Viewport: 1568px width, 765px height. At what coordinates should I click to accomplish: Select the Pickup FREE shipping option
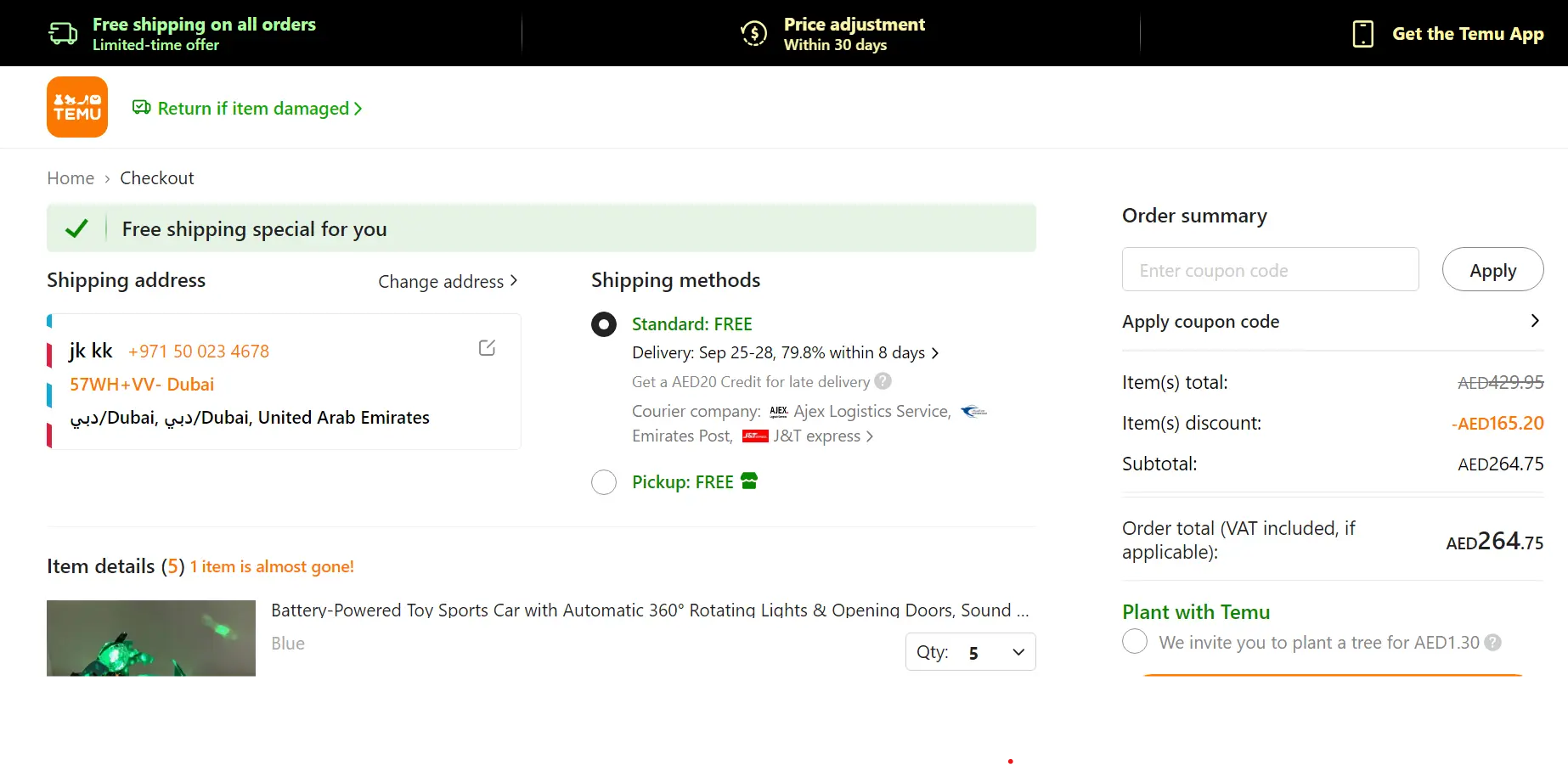pos(603,481)
